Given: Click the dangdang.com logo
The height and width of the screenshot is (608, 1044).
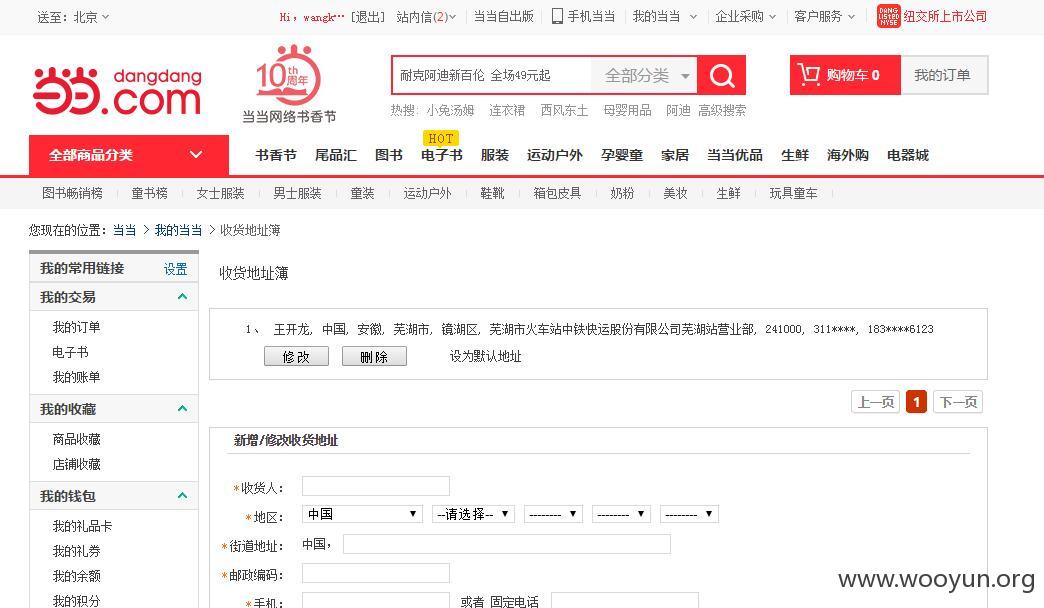Looking at the screenshot, I should pyautogui.click(x=117, y=91).
